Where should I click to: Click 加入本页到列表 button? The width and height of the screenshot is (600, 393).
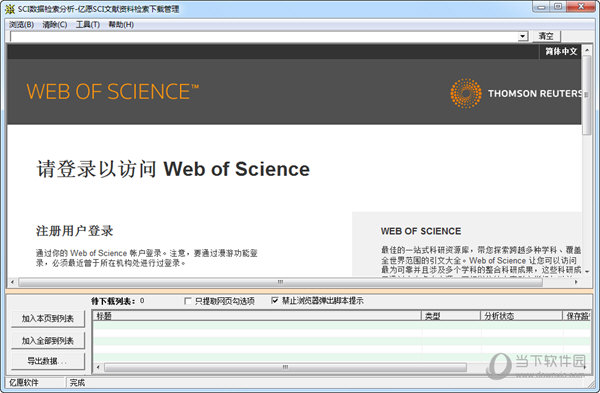pyautogui.click(x=48, y=318)
